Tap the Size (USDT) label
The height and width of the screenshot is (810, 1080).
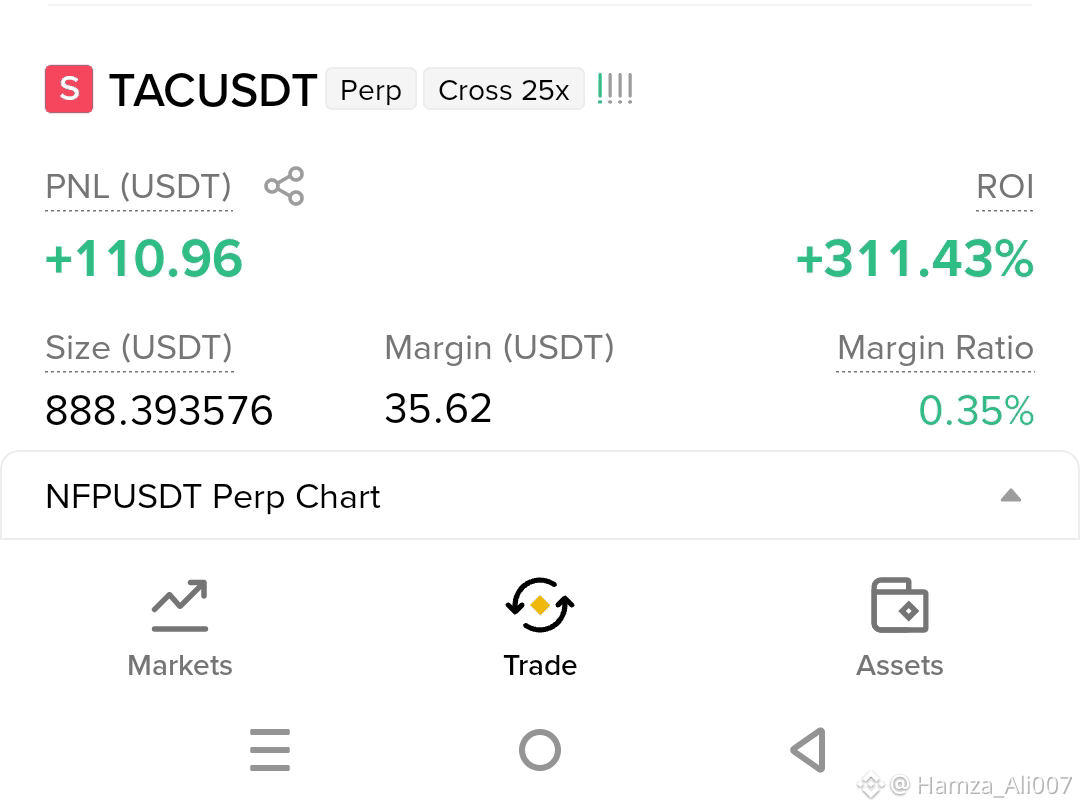pyautogui.click(x=139, y=348)
